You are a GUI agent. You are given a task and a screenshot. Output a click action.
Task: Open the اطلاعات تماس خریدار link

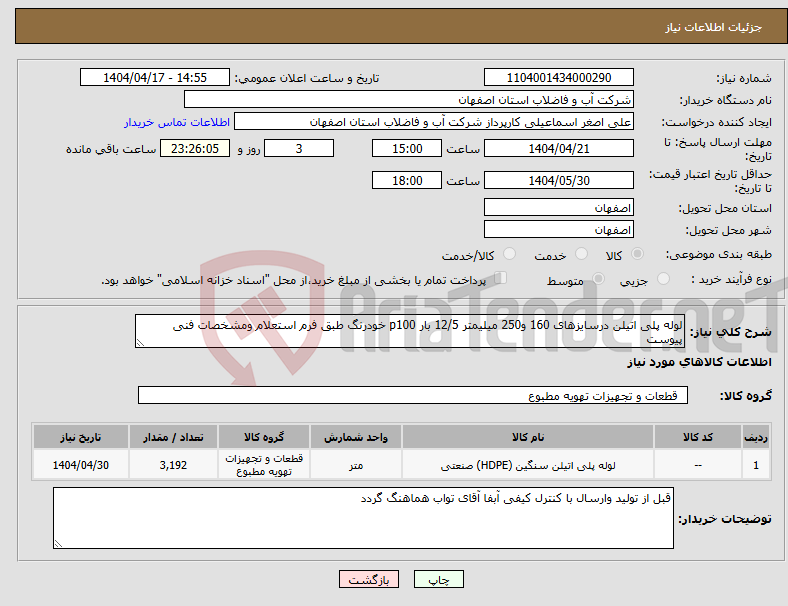click(177, 122)
